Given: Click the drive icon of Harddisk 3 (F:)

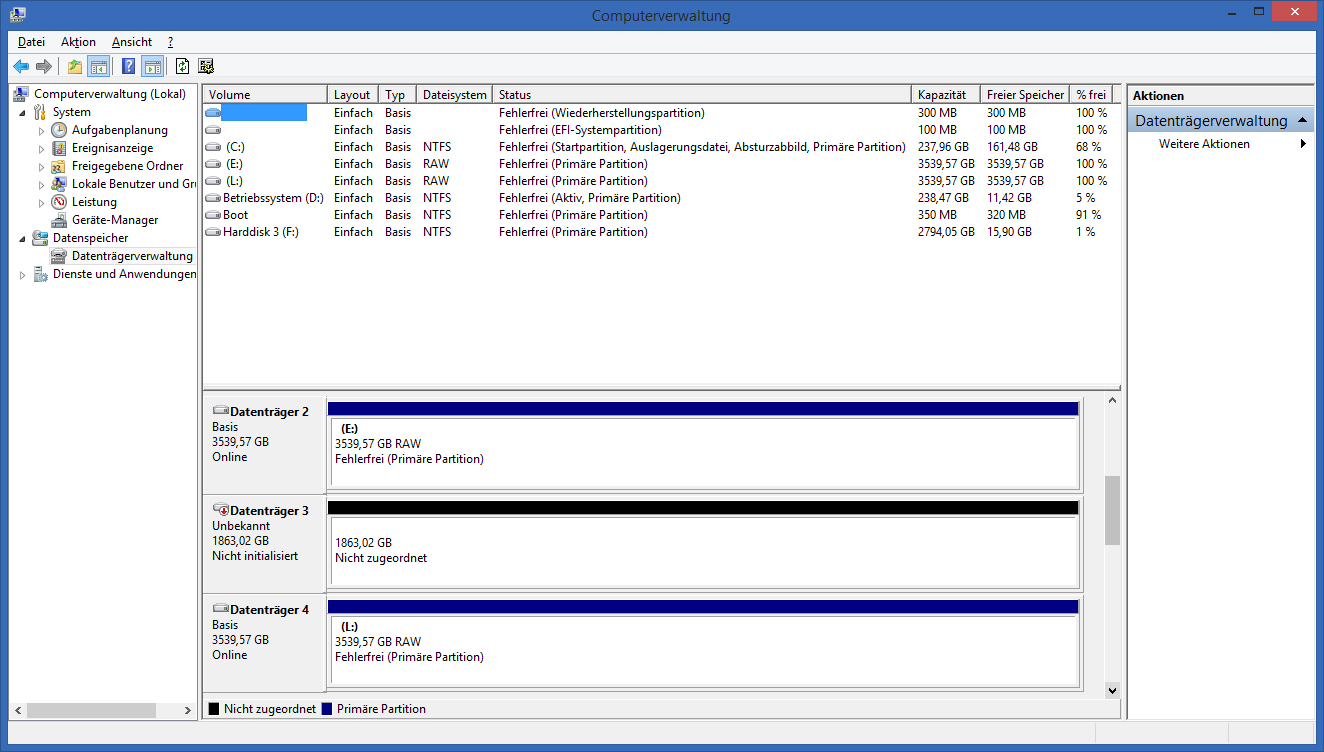Looking at the screenshot, I should pyautogui.click(x=213, y=232).
